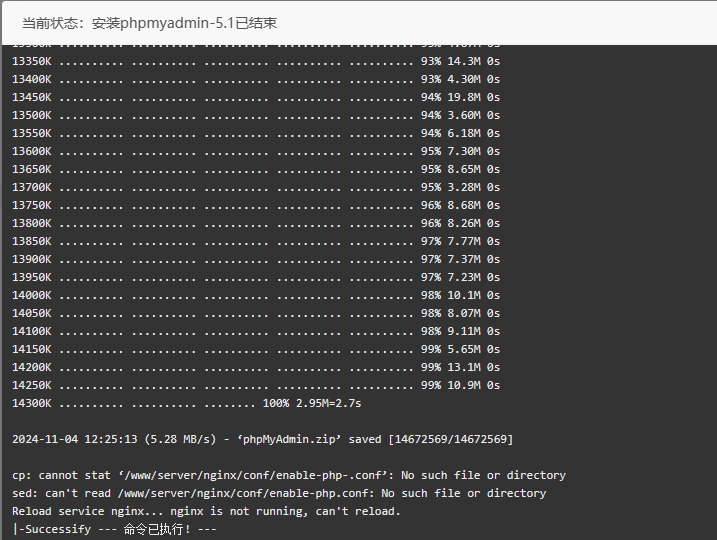This screenshot has width=717, height=540.
Task: Select the log line starting '13600K'
Action: (x=256, y=151)
